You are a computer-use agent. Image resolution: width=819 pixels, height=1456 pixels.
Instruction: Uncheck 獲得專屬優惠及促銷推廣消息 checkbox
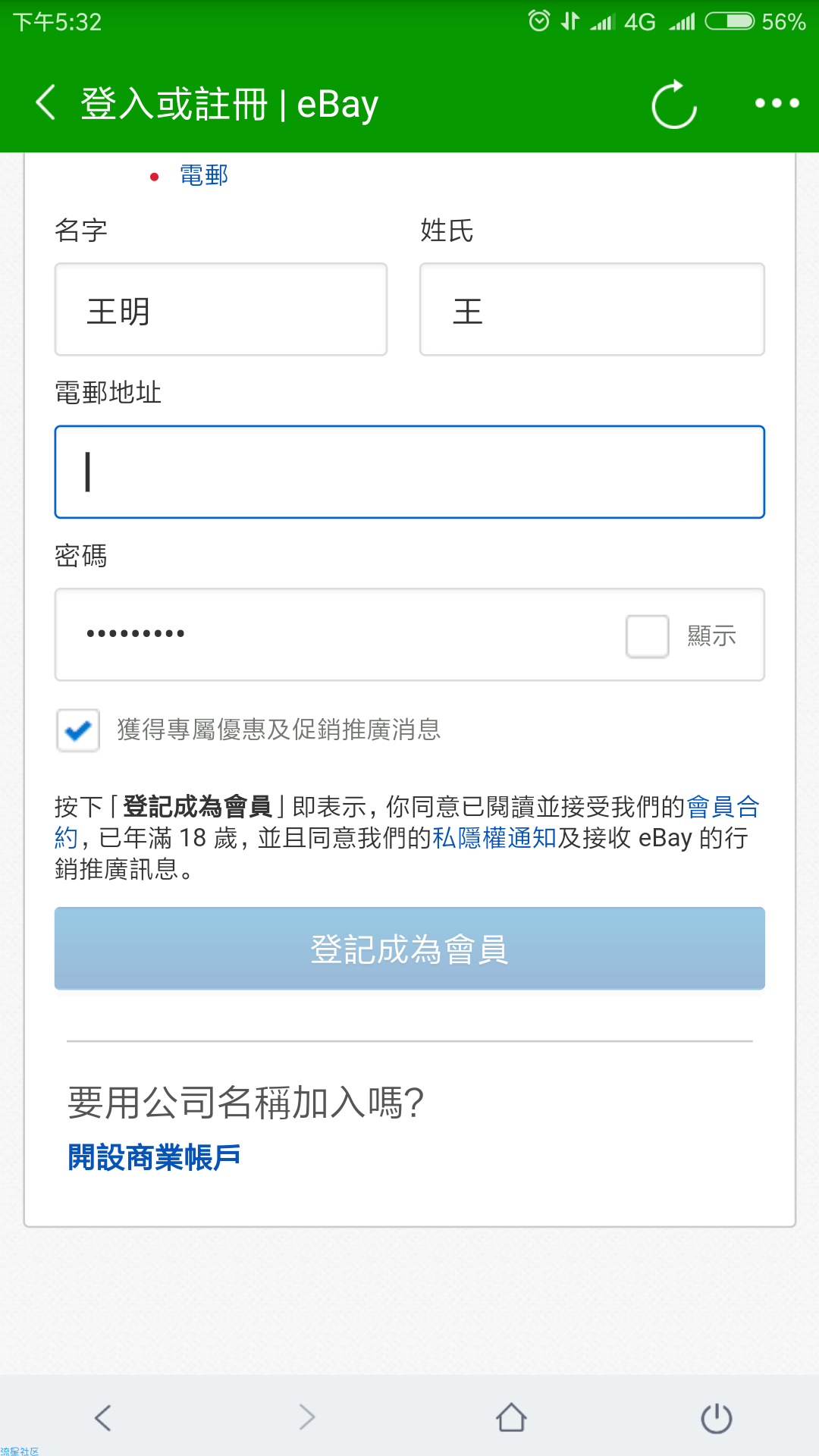click(78, 730)
